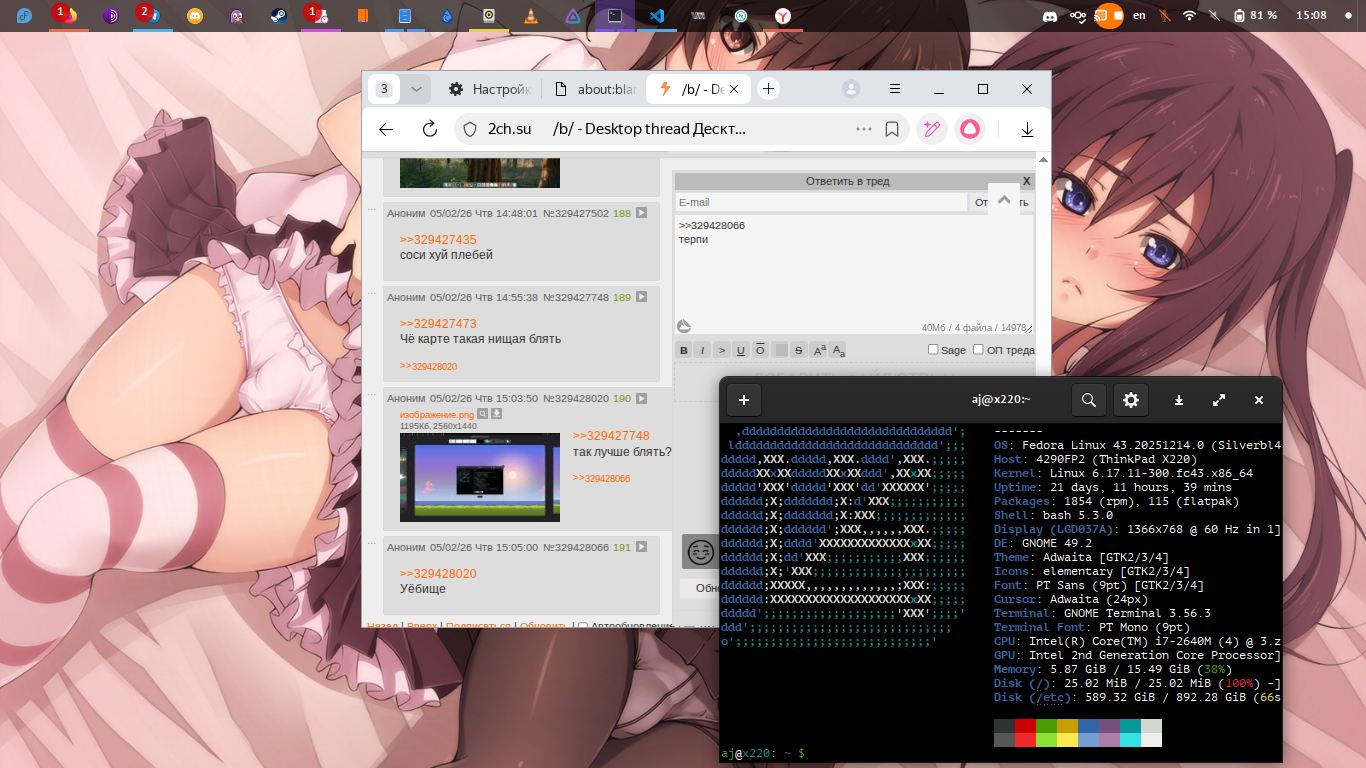Image resolution: width=1366 pixels, height=768 pixels.
Task: Reload the page with the refresh icon
Action: (x=430, y=129)
